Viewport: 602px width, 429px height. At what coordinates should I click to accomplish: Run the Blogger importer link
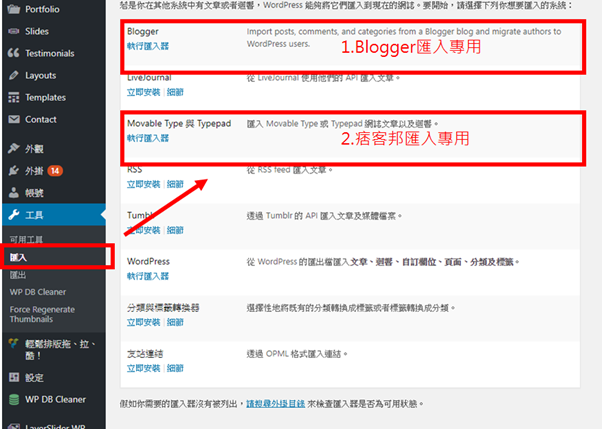pos(148,46)
